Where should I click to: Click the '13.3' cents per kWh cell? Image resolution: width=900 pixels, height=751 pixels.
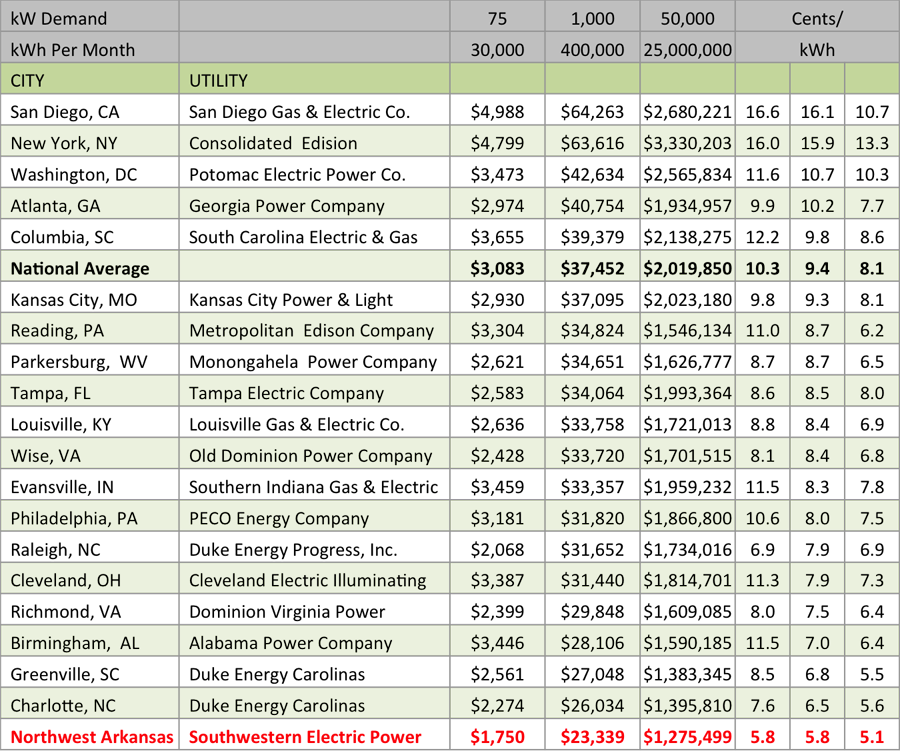coord(872,142)
